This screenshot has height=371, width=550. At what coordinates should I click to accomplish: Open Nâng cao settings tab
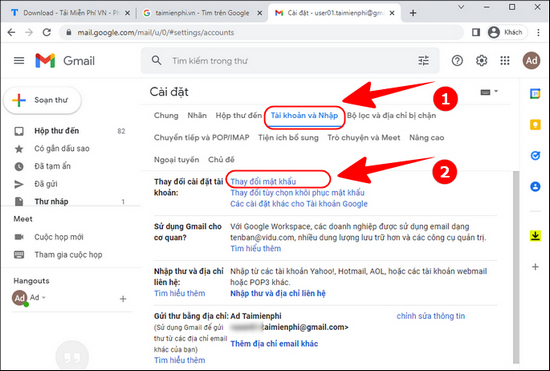(x=427, y=137)
